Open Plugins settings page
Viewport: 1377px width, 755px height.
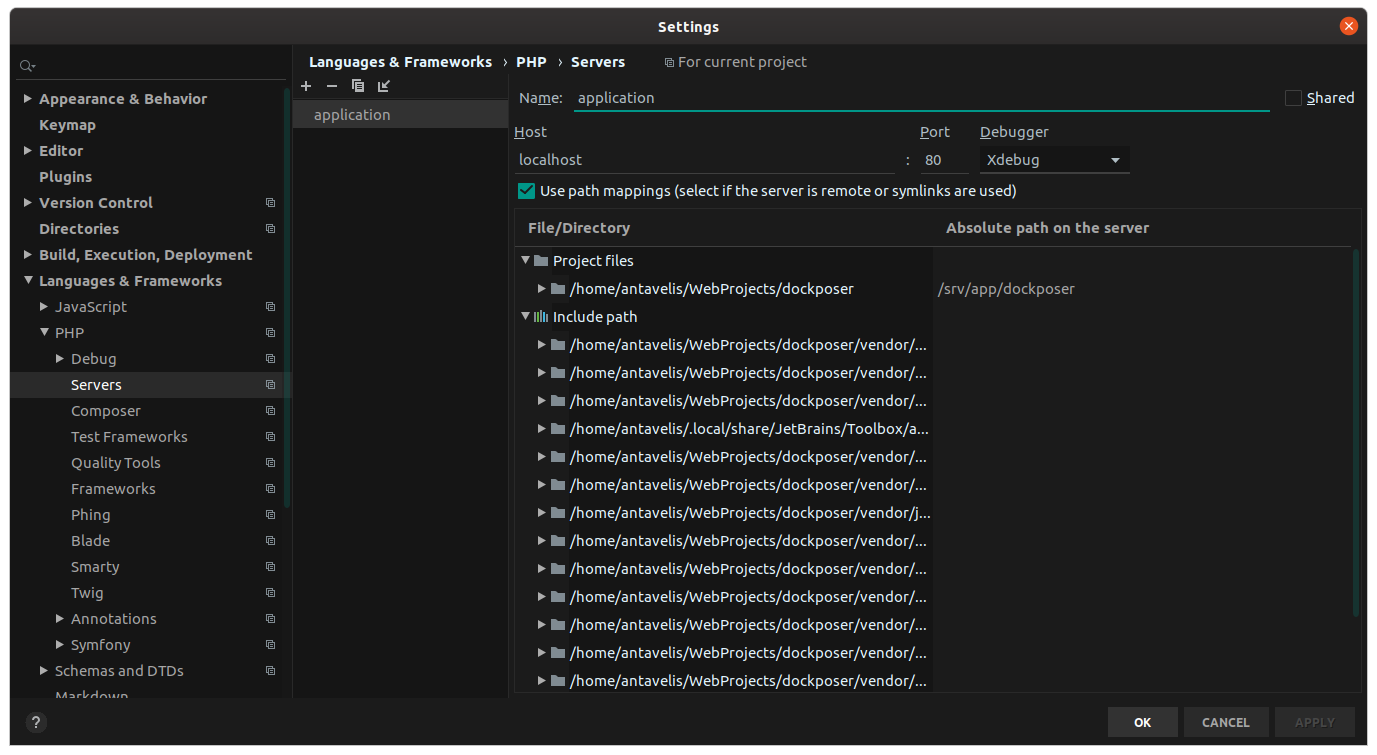[65, 177]
